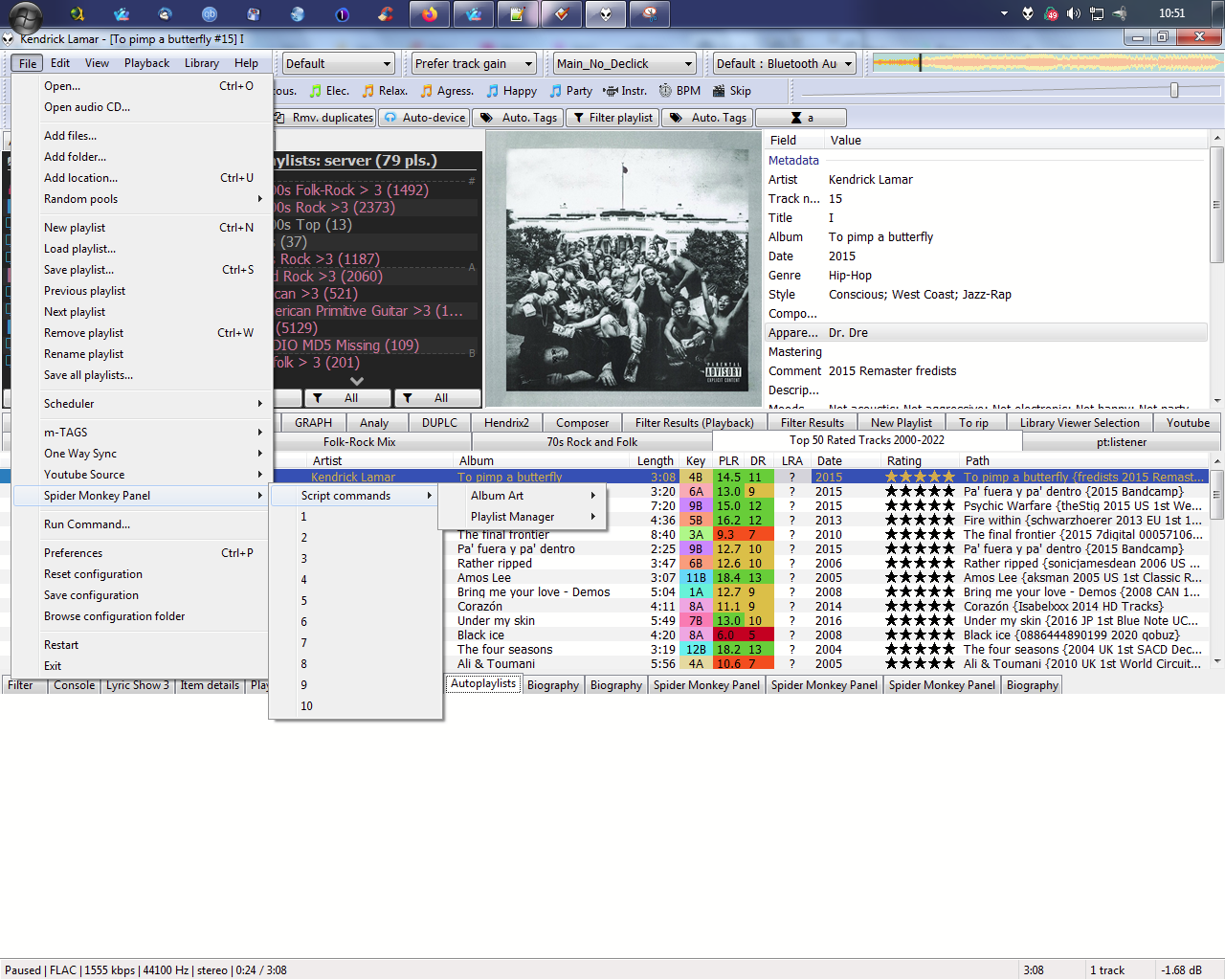The width and height of the screenshot is (1225, 980).
Task: Choose Save playlist... in the File menu
Action: pyautogui.click(x=142, y=270)
